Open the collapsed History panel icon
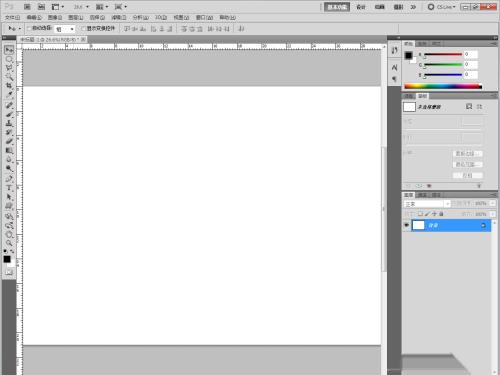 [x=395, y=50]
